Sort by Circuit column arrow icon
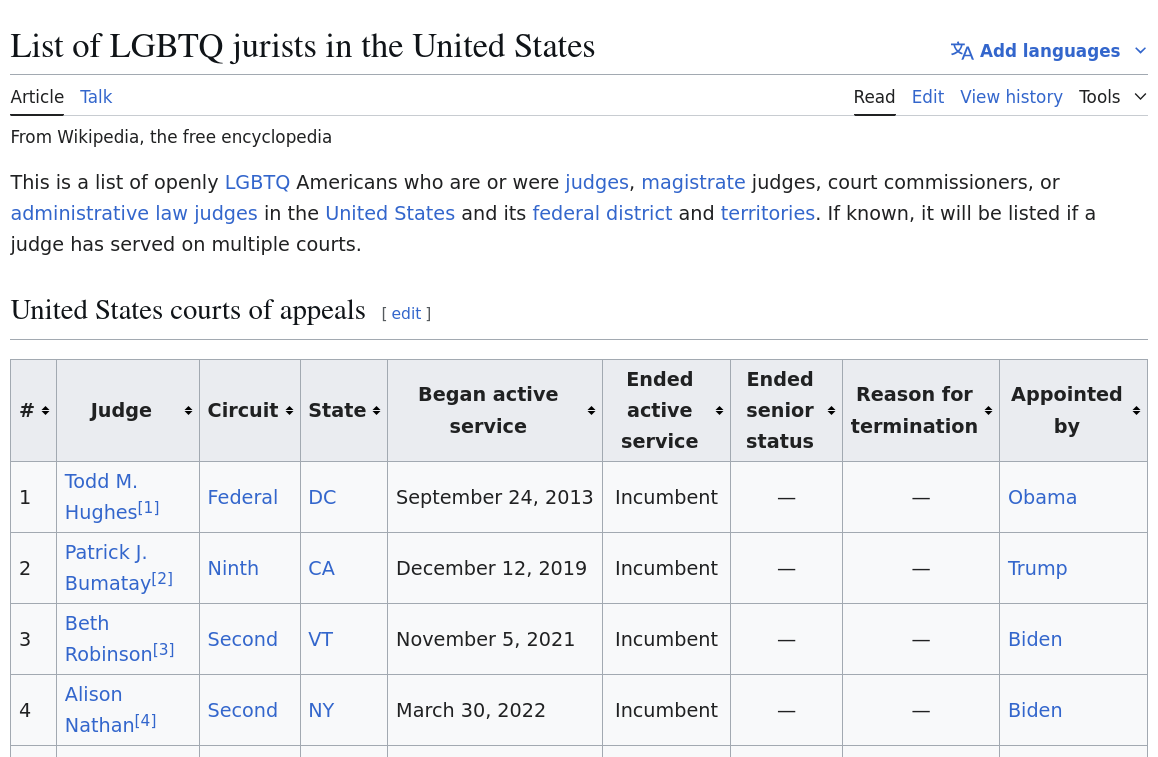Image resolution: width=1158 pixels, height=757 pixels. click(290, 411)
